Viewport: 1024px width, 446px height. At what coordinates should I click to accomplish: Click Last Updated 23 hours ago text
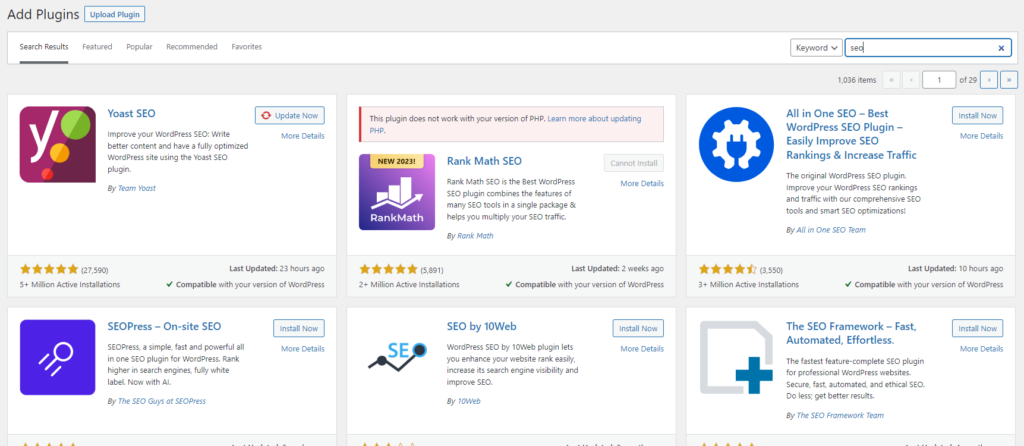277,268
